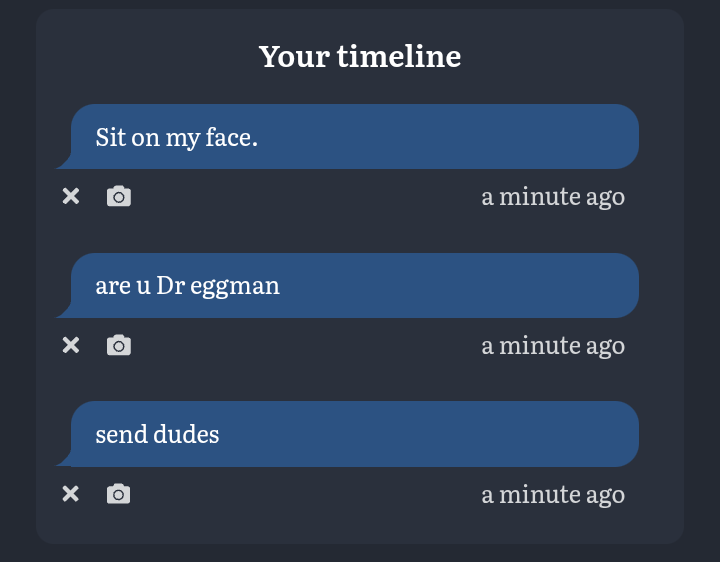Click the "Your timeline" heading
The height and width of the screenshot is (562, 720).
point(360,56)
